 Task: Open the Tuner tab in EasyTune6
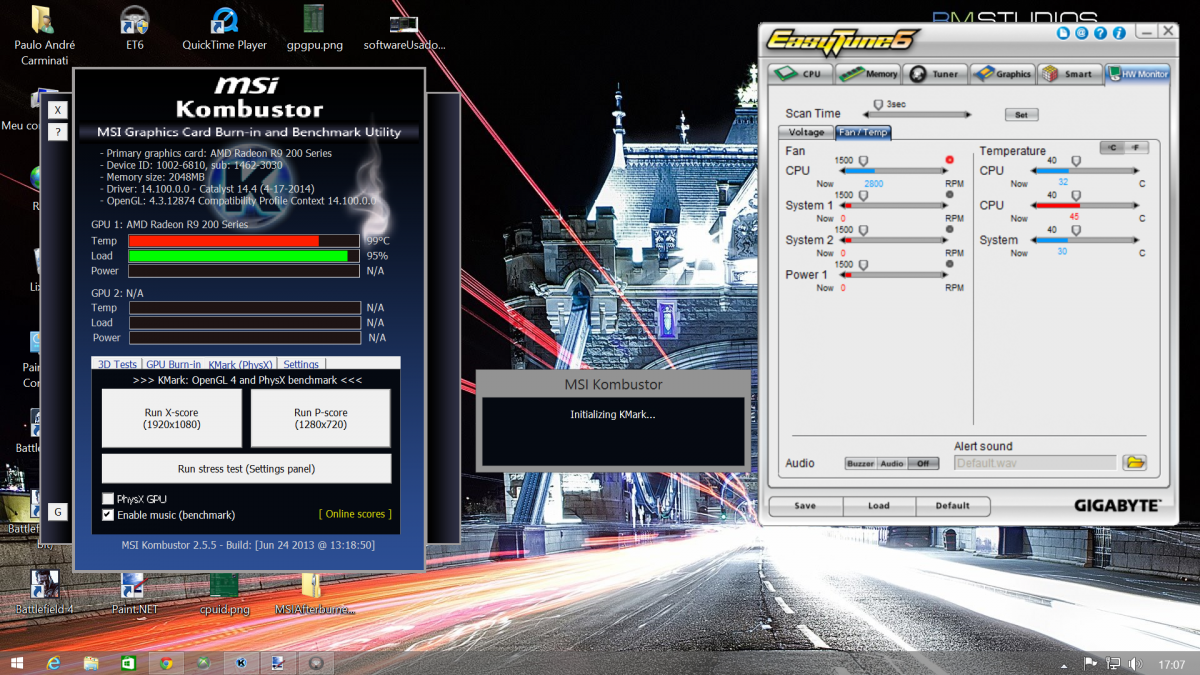[936, 74]
